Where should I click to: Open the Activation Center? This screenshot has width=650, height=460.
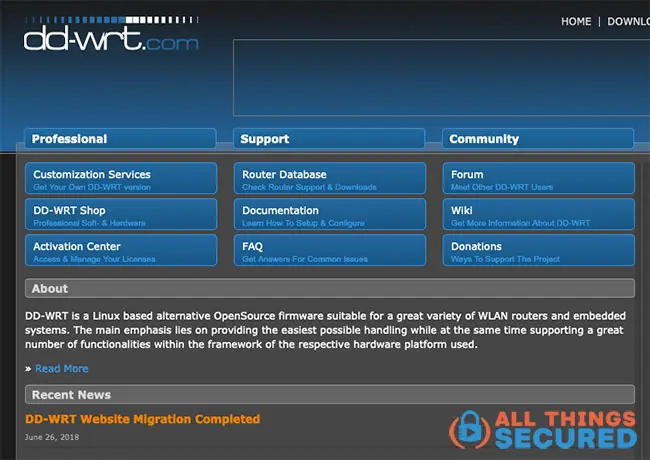tap(121, 250)
